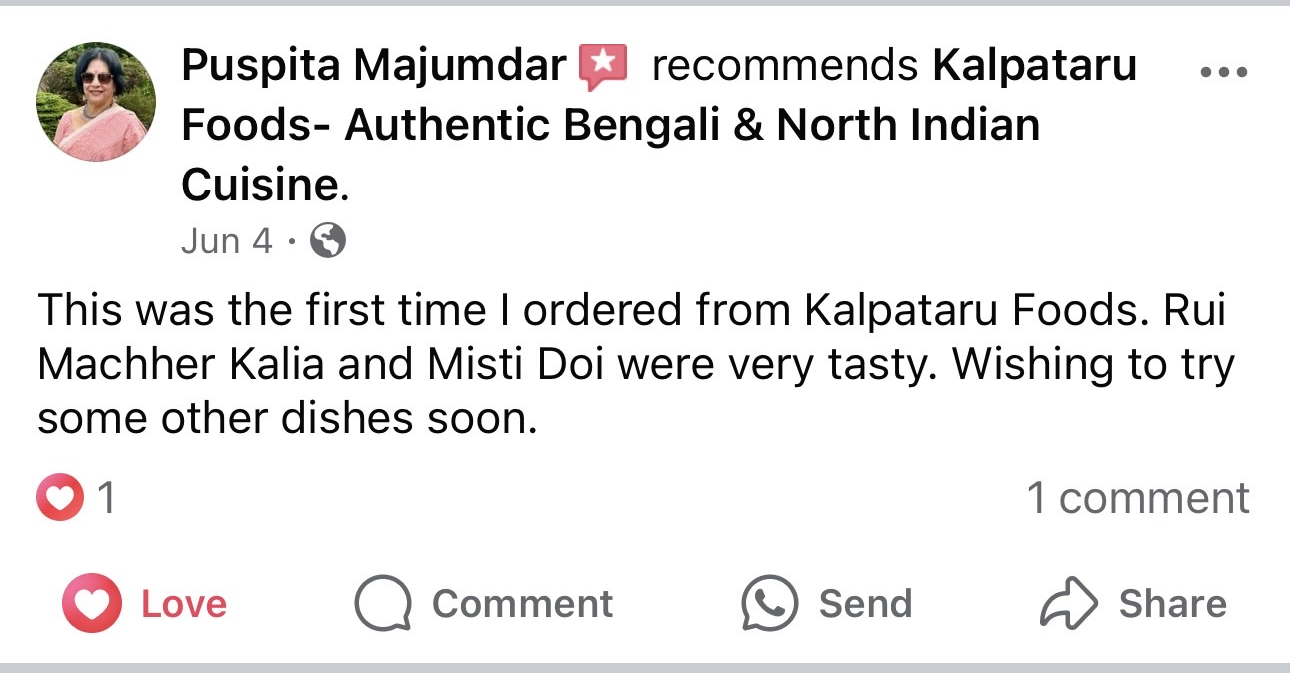Toggle the Love heart reaction icon

(x=92, y=603)
